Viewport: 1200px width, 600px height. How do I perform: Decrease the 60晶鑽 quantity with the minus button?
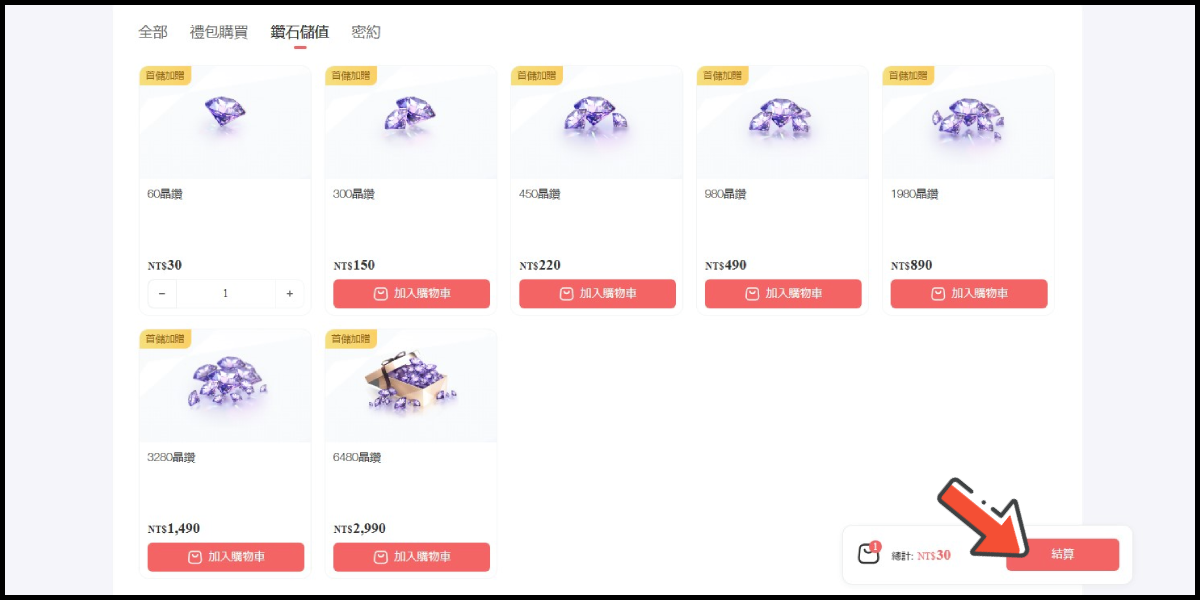[163, 294]
